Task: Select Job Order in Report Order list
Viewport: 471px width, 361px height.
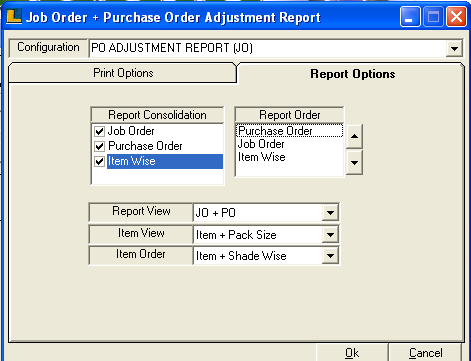Action: point(289,144)
